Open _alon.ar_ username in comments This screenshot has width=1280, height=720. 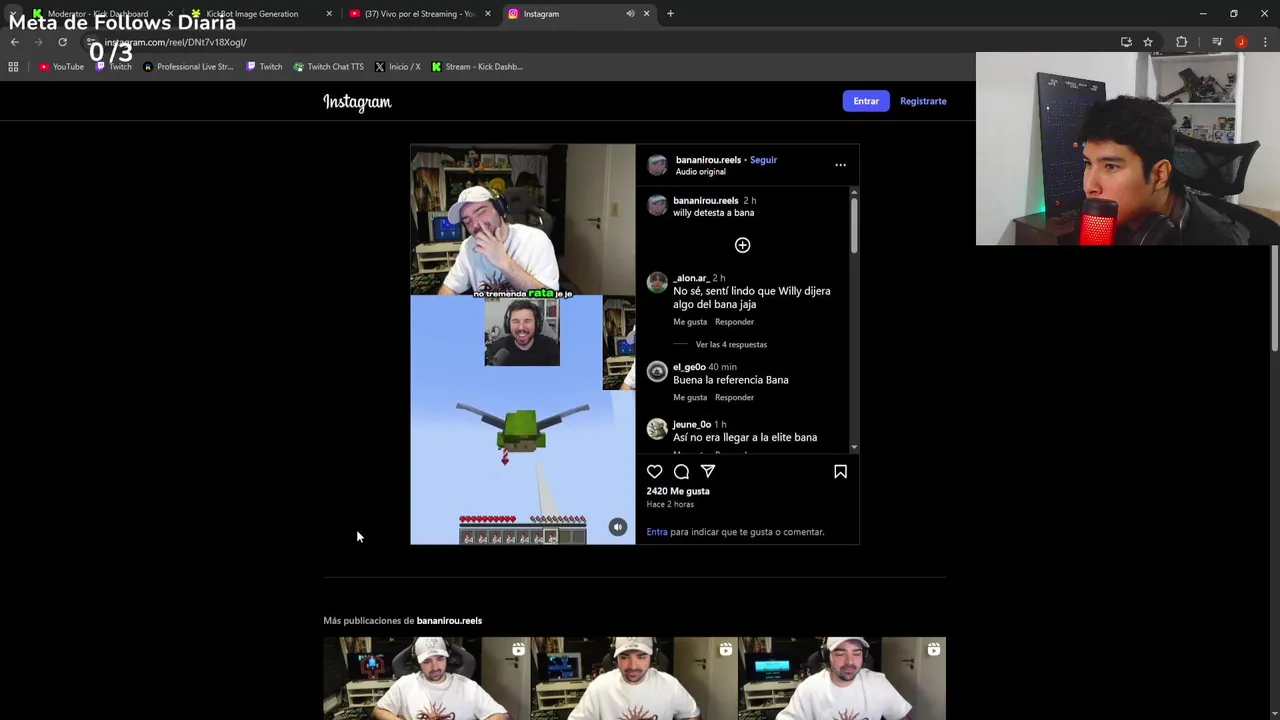[691, 278]
